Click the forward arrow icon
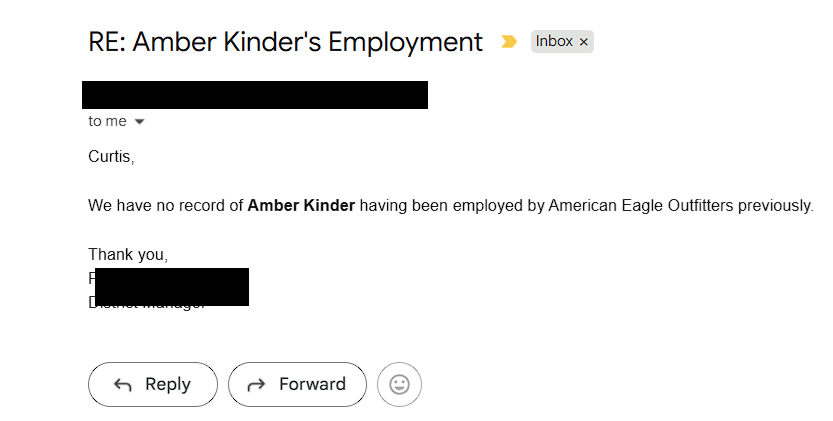 tap(256, 385)
